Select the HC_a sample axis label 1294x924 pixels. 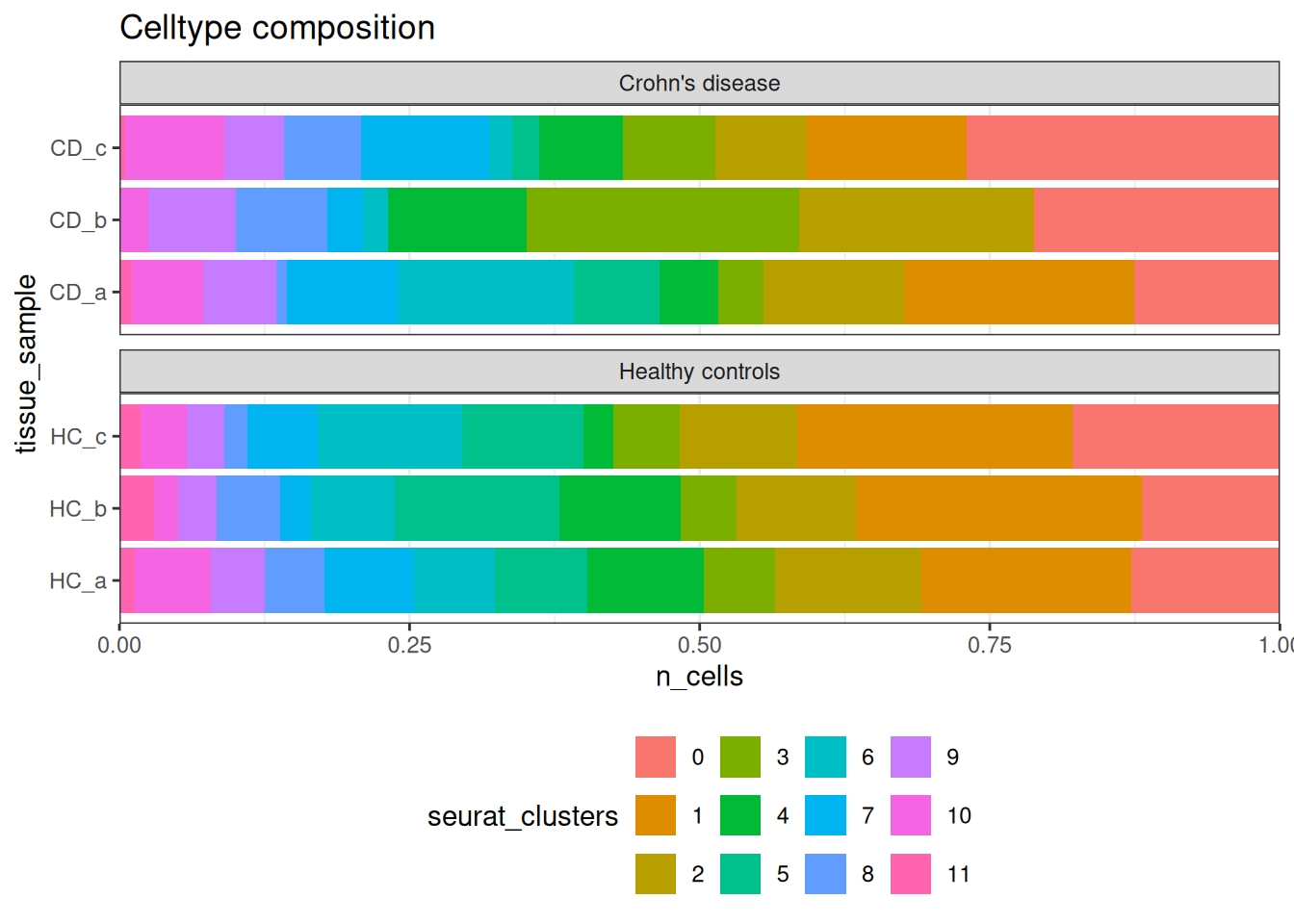78,581
